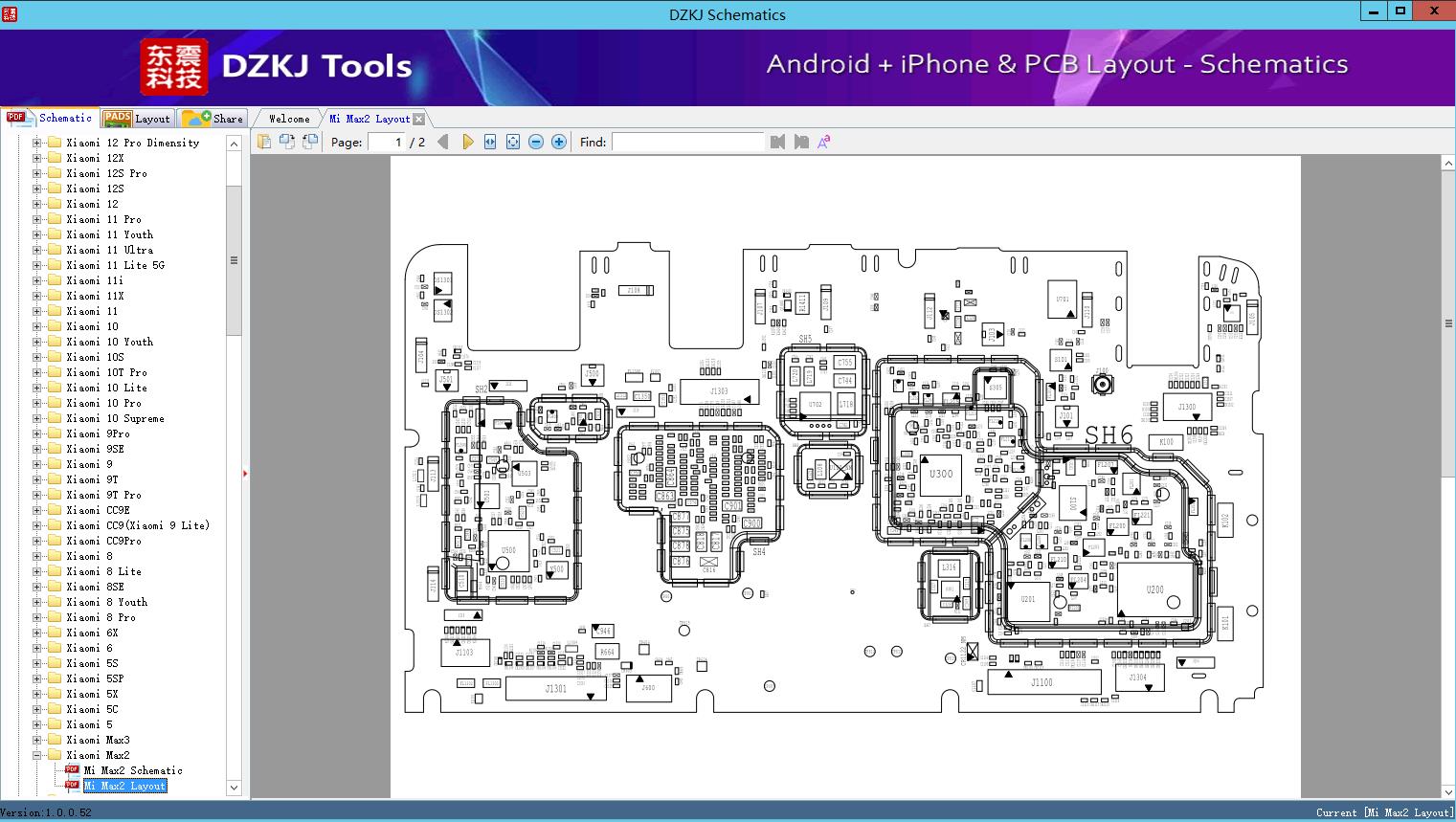Screen dimensions: 1456x822
Task: Expand the Xiaomi 12S Pro tree node
Action: pos(36,173)
